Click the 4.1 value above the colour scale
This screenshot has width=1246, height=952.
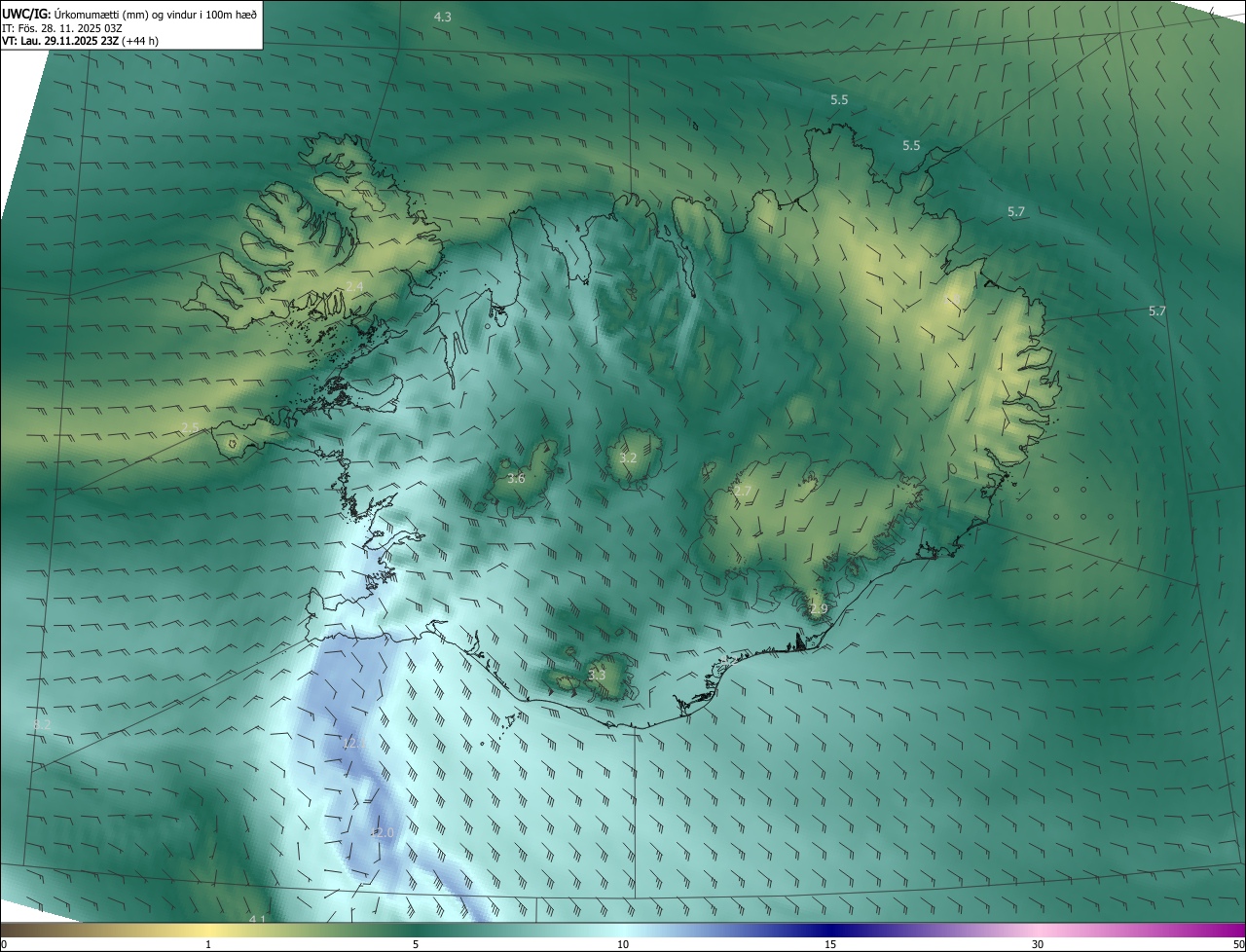pyautogui.click(x=257, y=919)
